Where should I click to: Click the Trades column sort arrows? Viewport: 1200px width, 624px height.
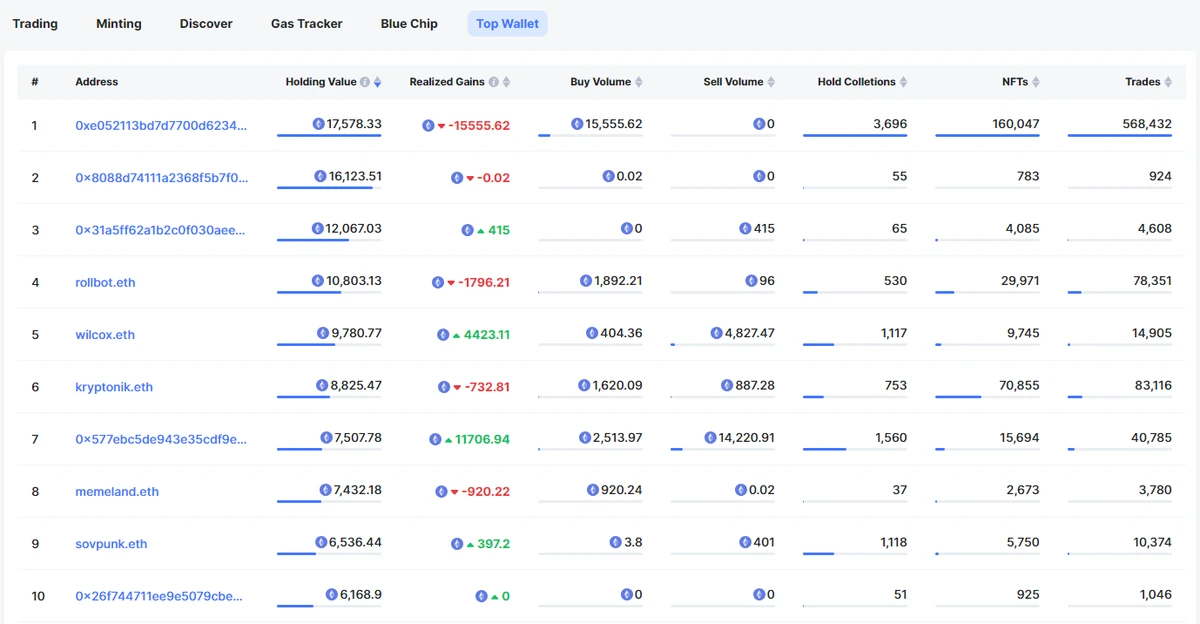coord(1168,82)
